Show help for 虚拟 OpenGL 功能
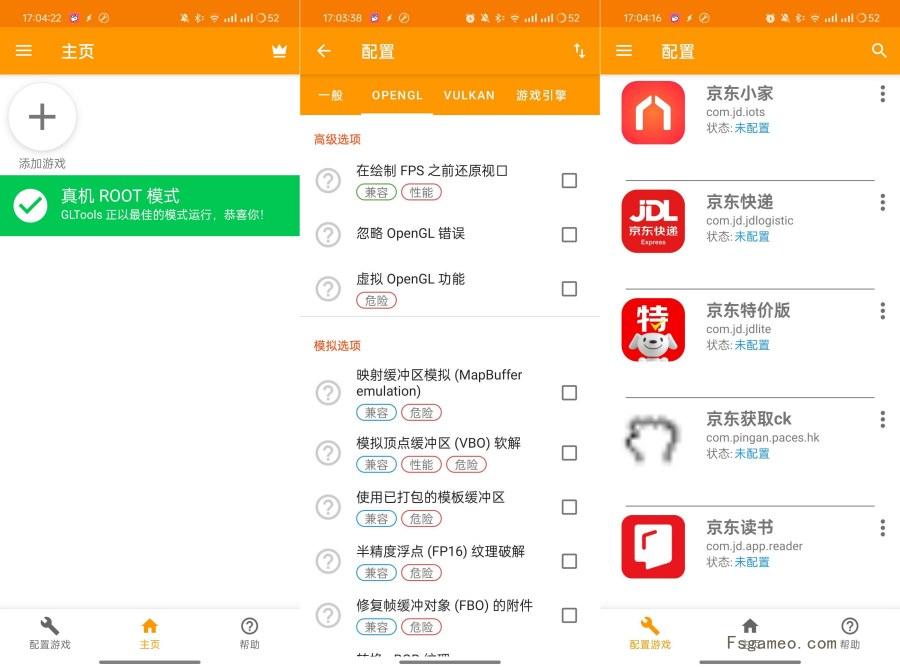This screenshot has height=670, width=900. click(x=328, y=289)
